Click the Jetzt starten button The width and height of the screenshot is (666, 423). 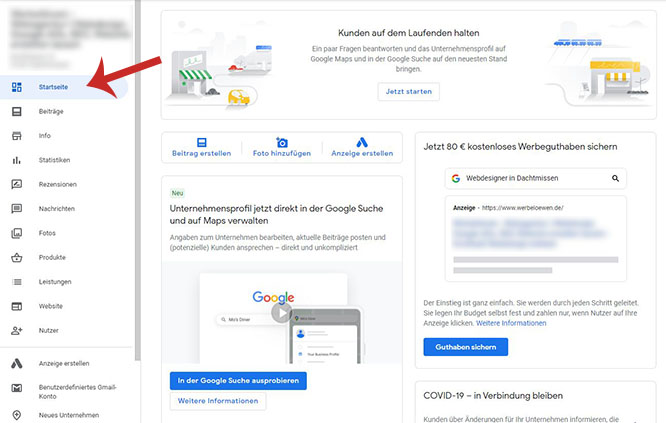(409, 92)
